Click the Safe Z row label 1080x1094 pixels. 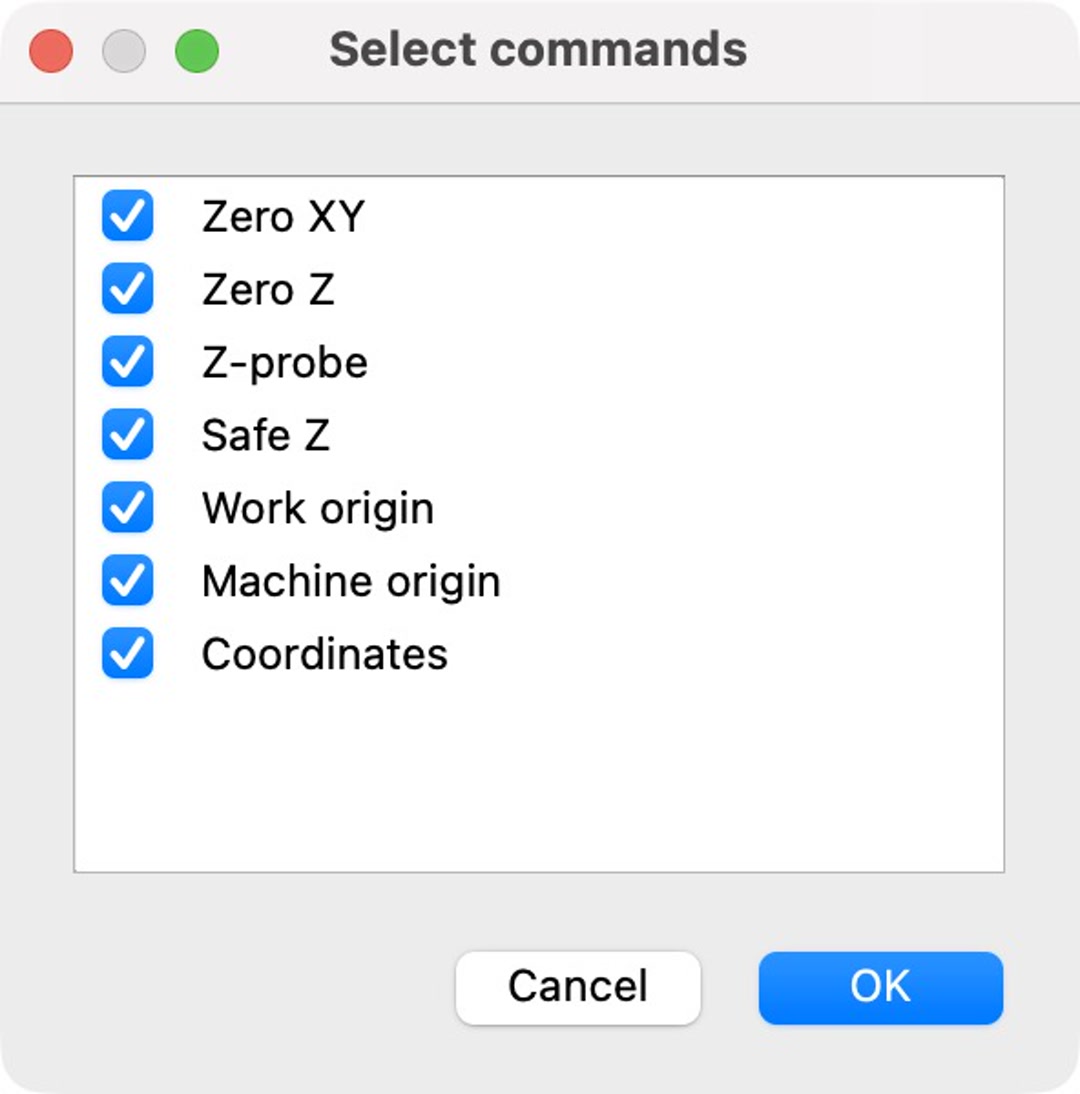pos(266,435)
